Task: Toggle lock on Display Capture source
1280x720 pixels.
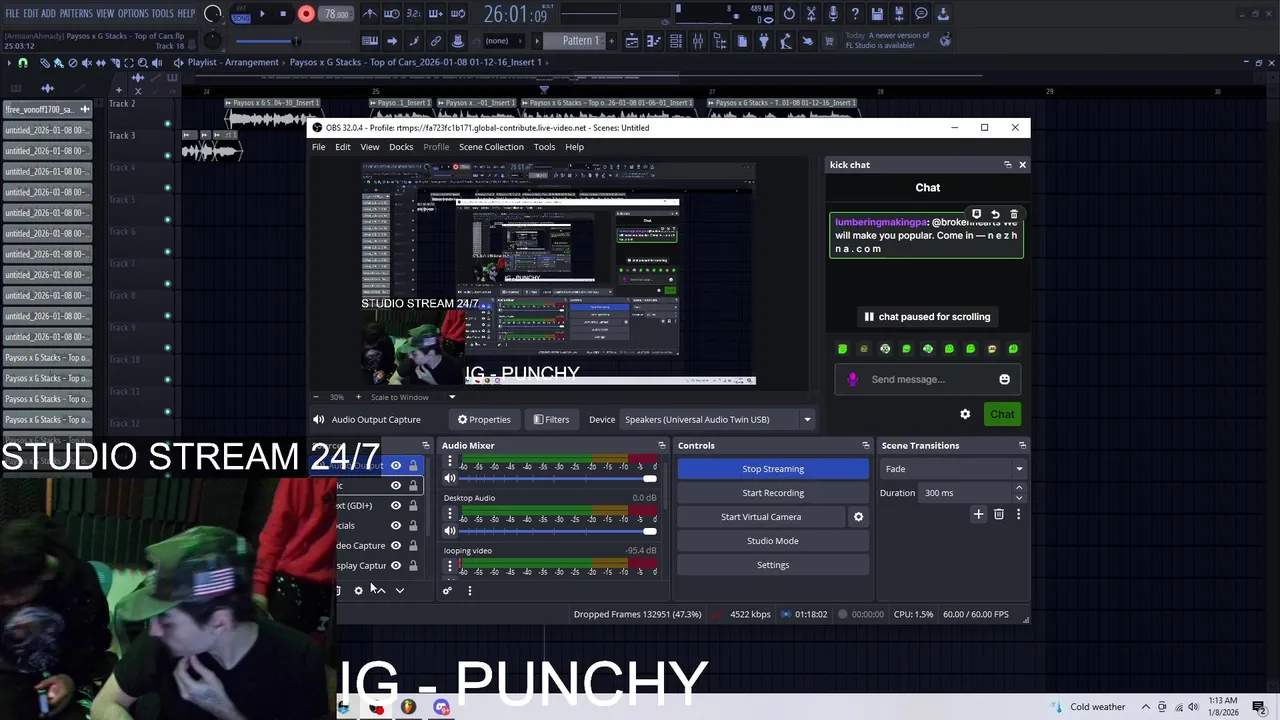Action: click(413, 566)
